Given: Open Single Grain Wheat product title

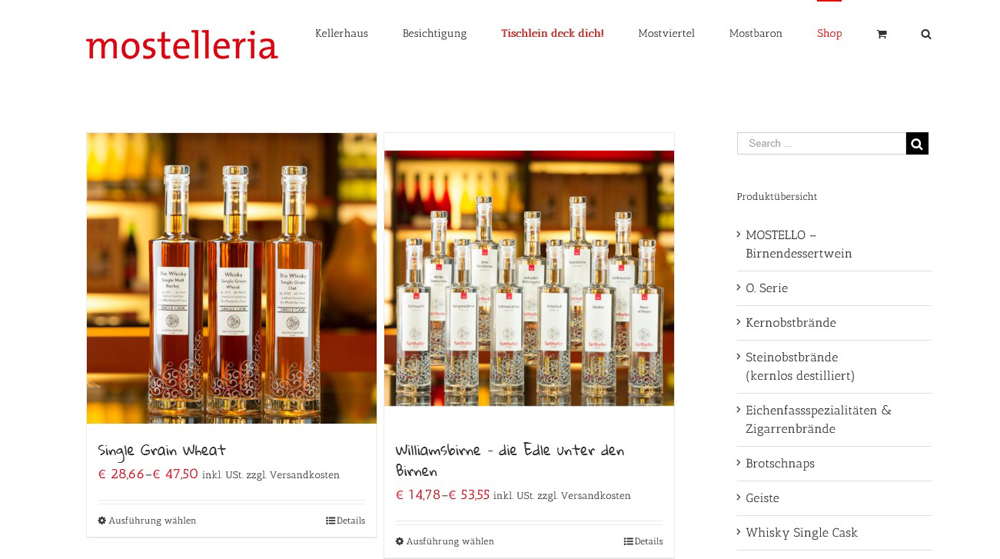Looking at the screenshot, I should [162, 451].
